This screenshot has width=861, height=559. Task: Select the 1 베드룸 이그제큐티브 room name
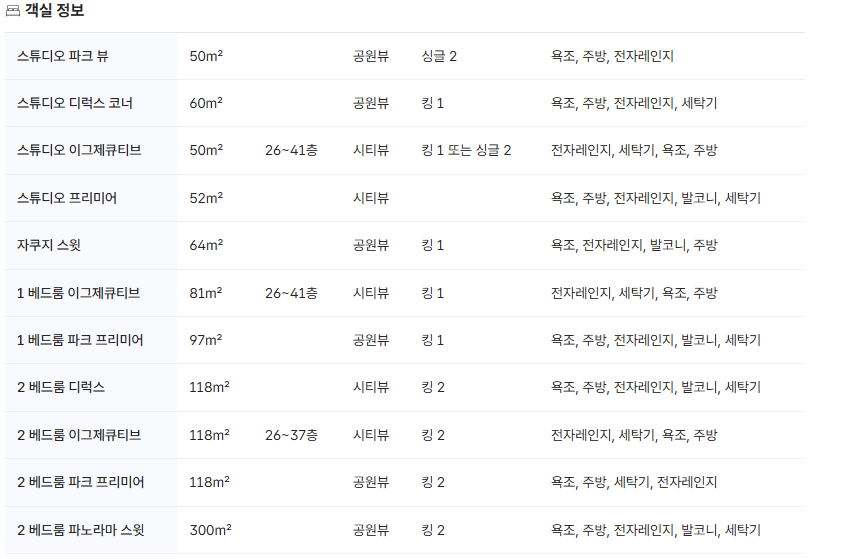tap(78, 293)
